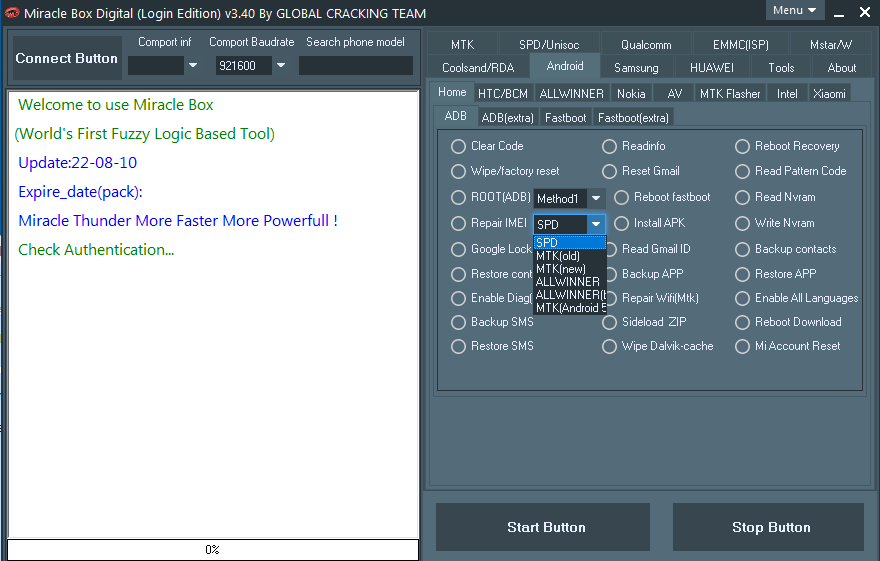Select the Reset Gmail radio button
Viewport: 880px width, 561px height.
pyautogui.click(x=609, y=171)
